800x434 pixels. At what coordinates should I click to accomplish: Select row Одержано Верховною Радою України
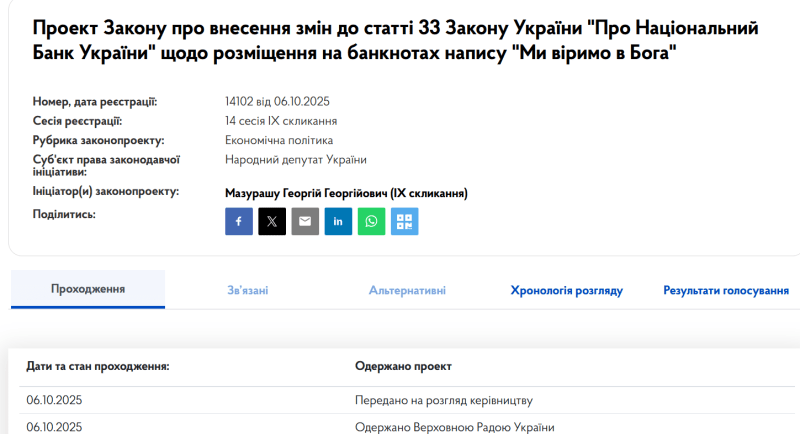coord(454,426)
